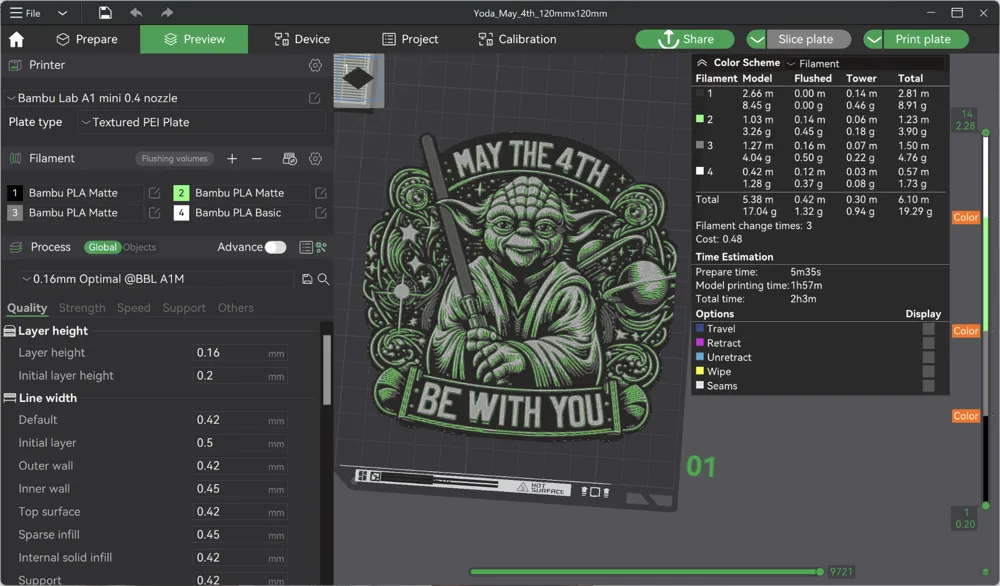Click filament 1 black color swatch
The image size is (1000, 586).
[x=15, y=193]
